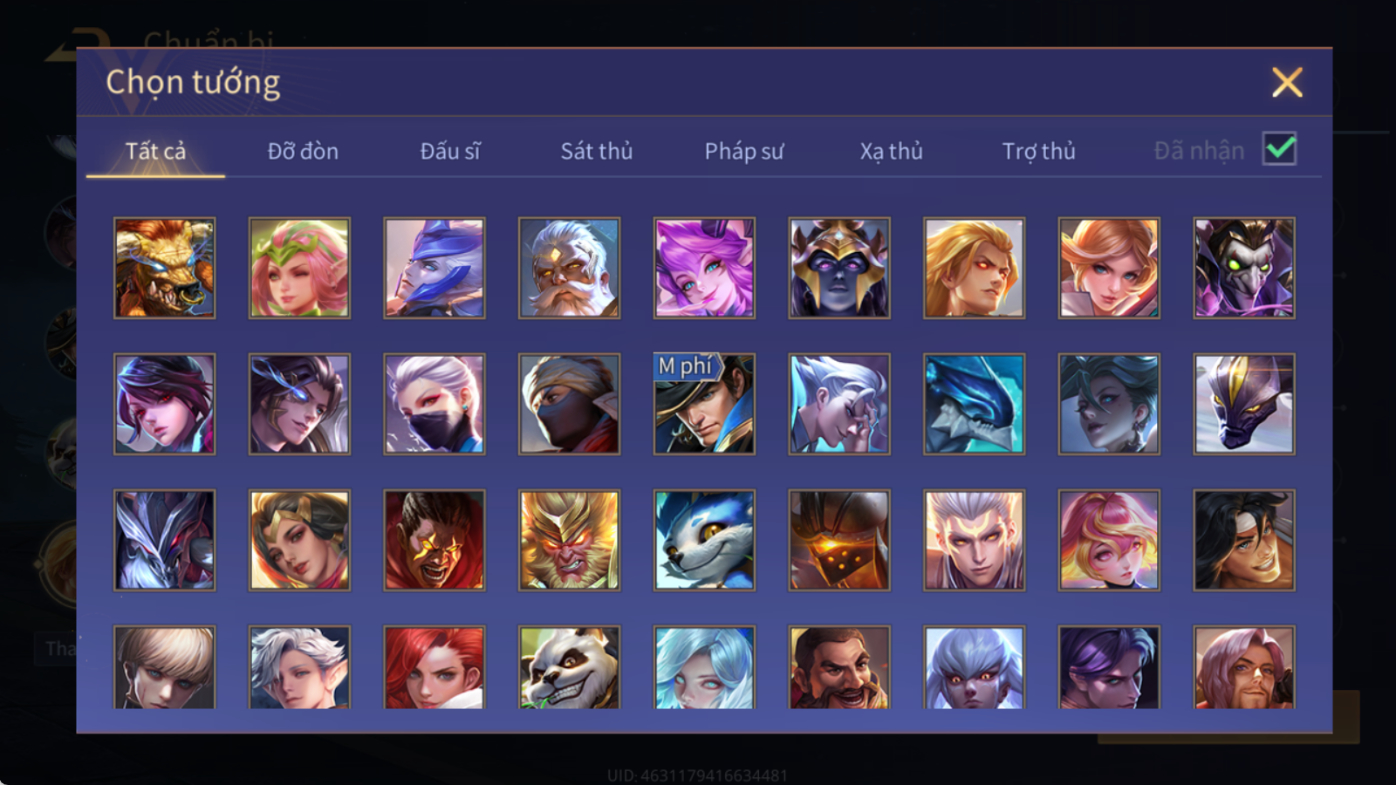
Task: Open the Sát thủ tab
Action: click(597, 151)
